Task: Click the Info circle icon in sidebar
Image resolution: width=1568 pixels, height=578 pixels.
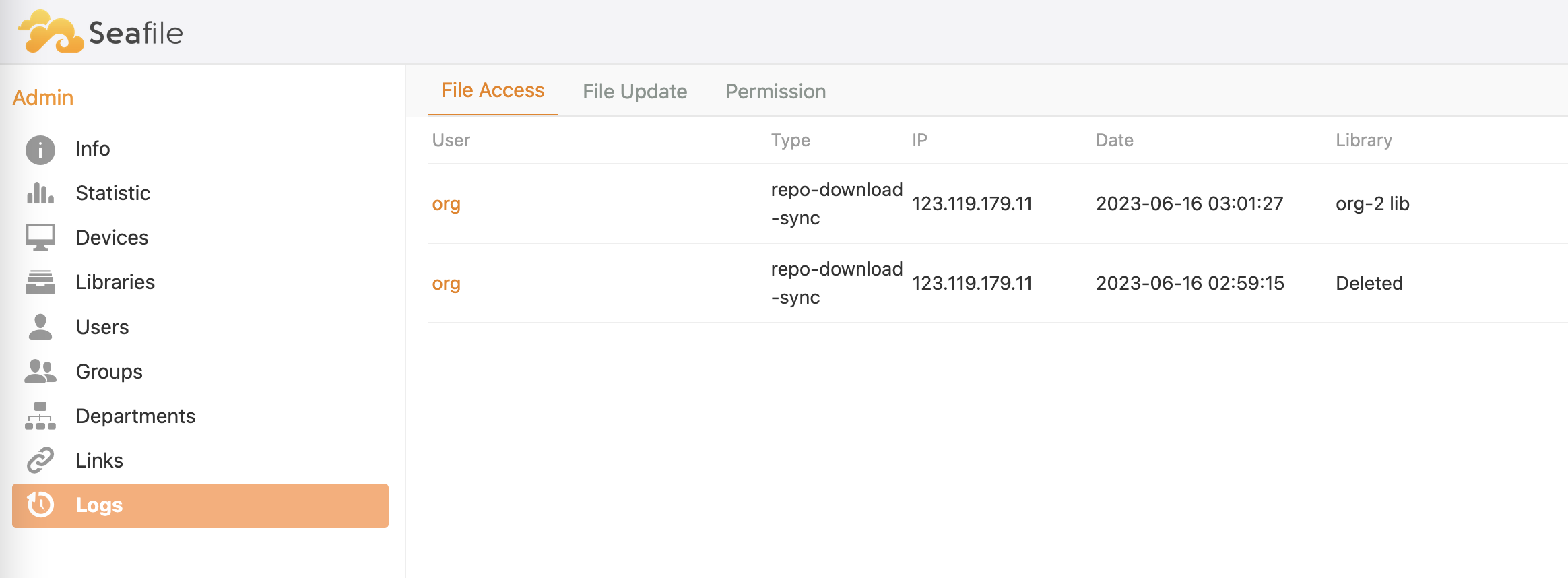Action: [40, 150]
